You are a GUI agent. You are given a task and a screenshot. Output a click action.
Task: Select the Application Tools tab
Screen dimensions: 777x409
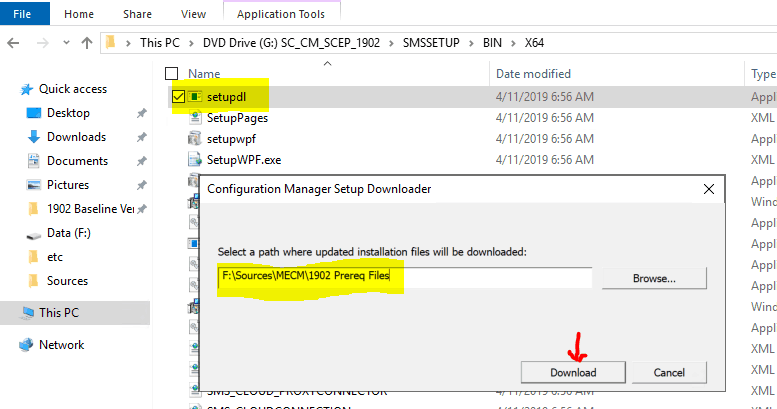(281, 14)
